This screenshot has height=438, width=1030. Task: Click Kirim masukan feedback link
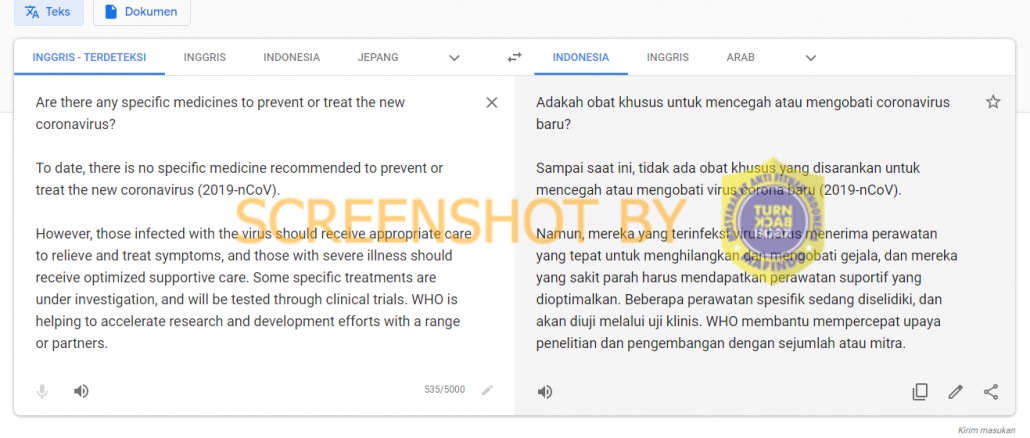click(986, 430)
